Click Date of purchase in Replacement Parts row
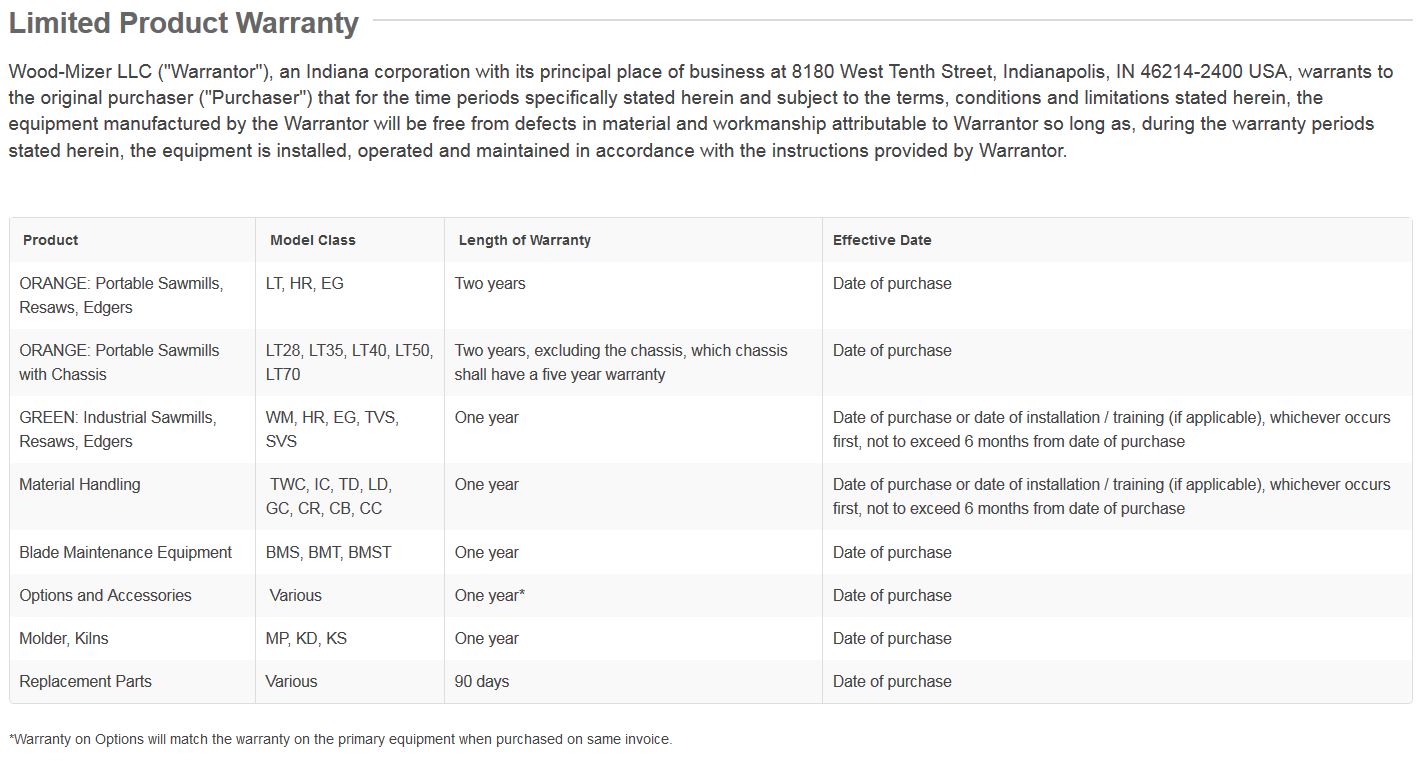Screen dimensions: 1421x761 click(x=892, y=681)
